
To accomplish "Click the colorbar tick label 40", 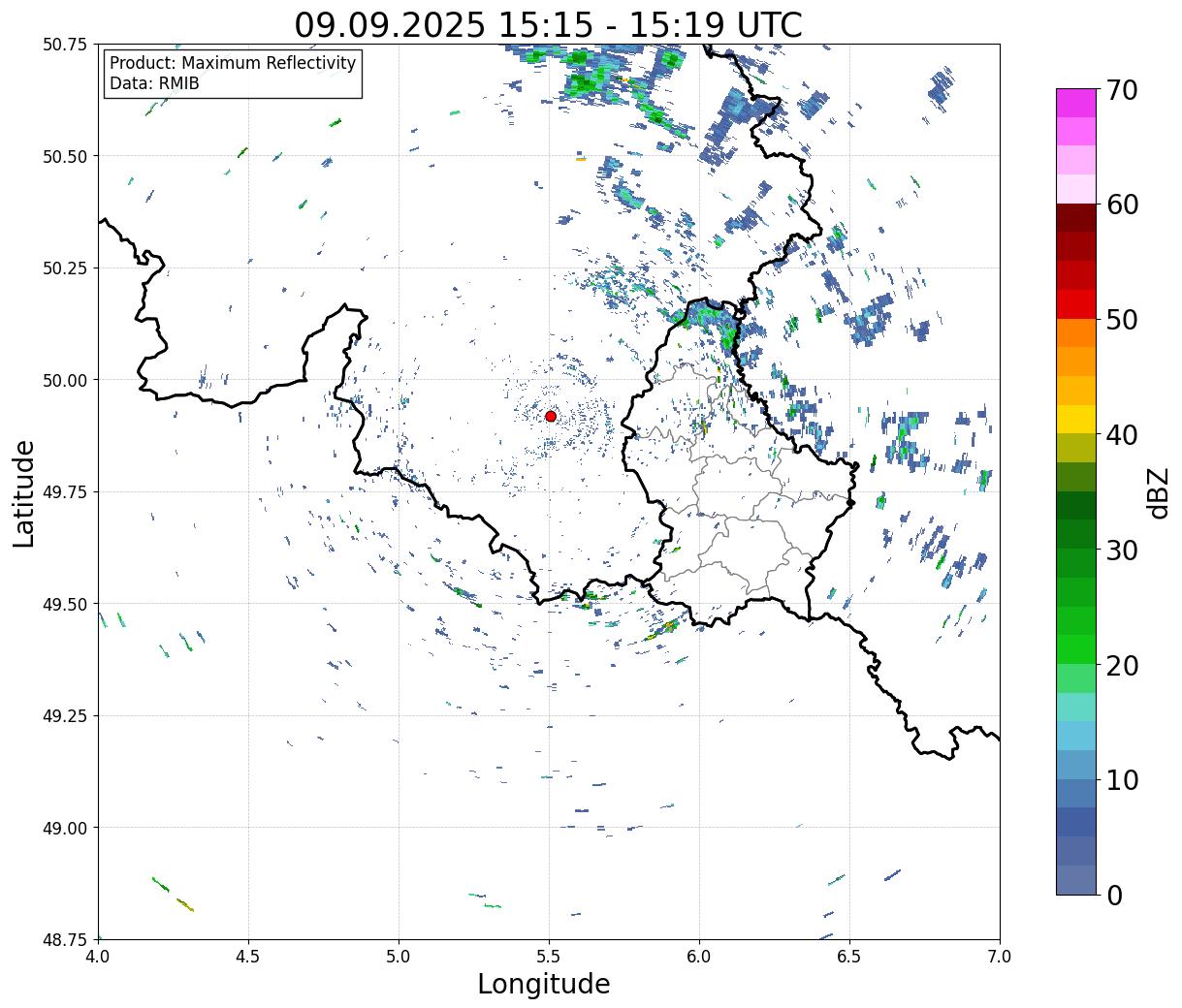I will click(x=1122, y=435).
